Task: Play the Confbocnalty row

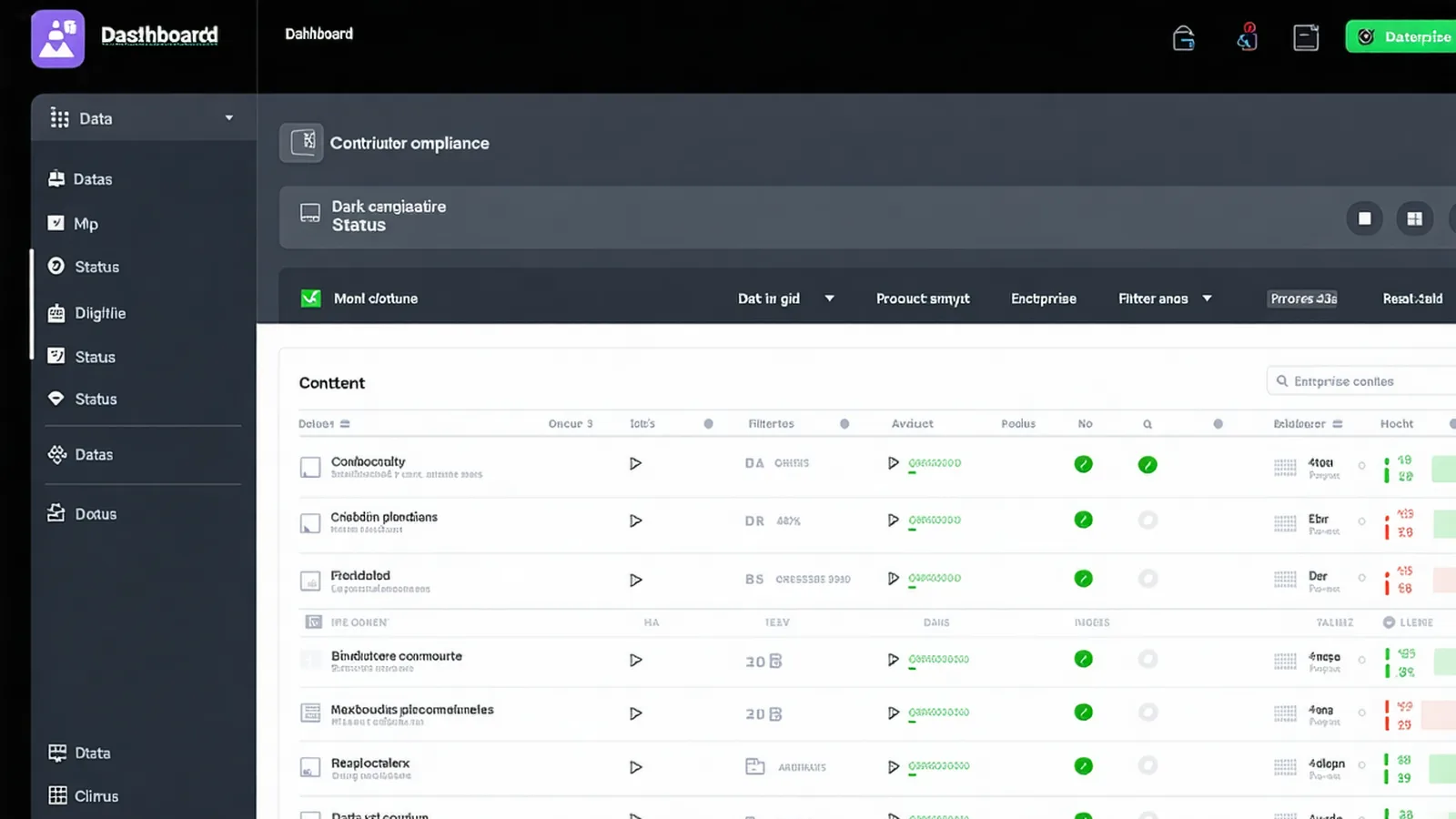Action: [x=635, y=463]
